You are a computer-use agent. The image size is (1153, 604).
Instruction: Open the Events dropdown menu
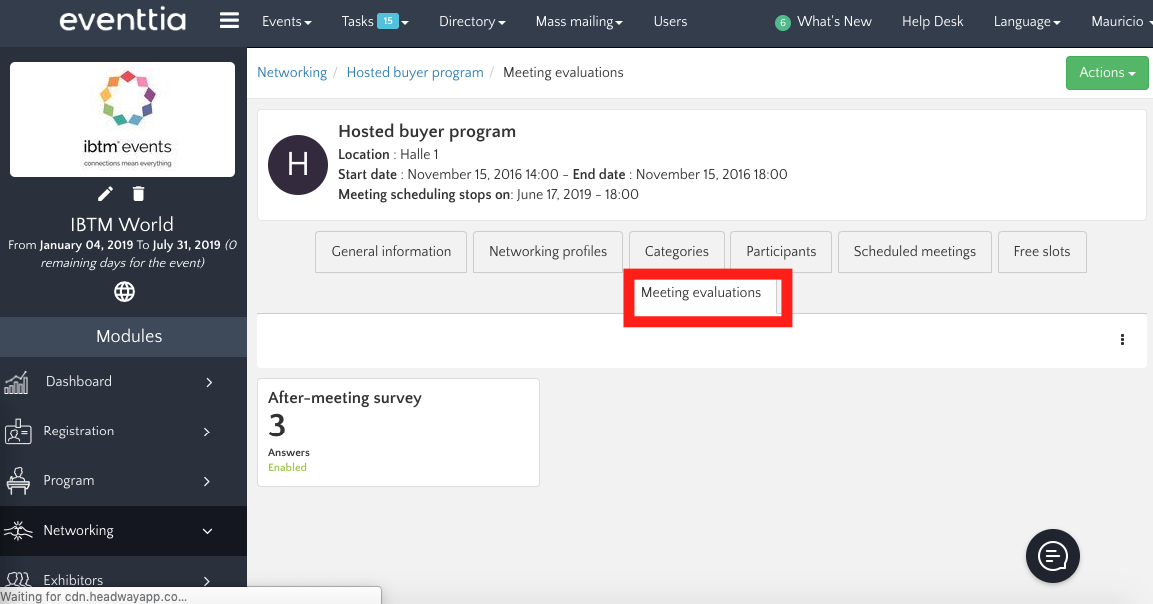tap(286, 21)
